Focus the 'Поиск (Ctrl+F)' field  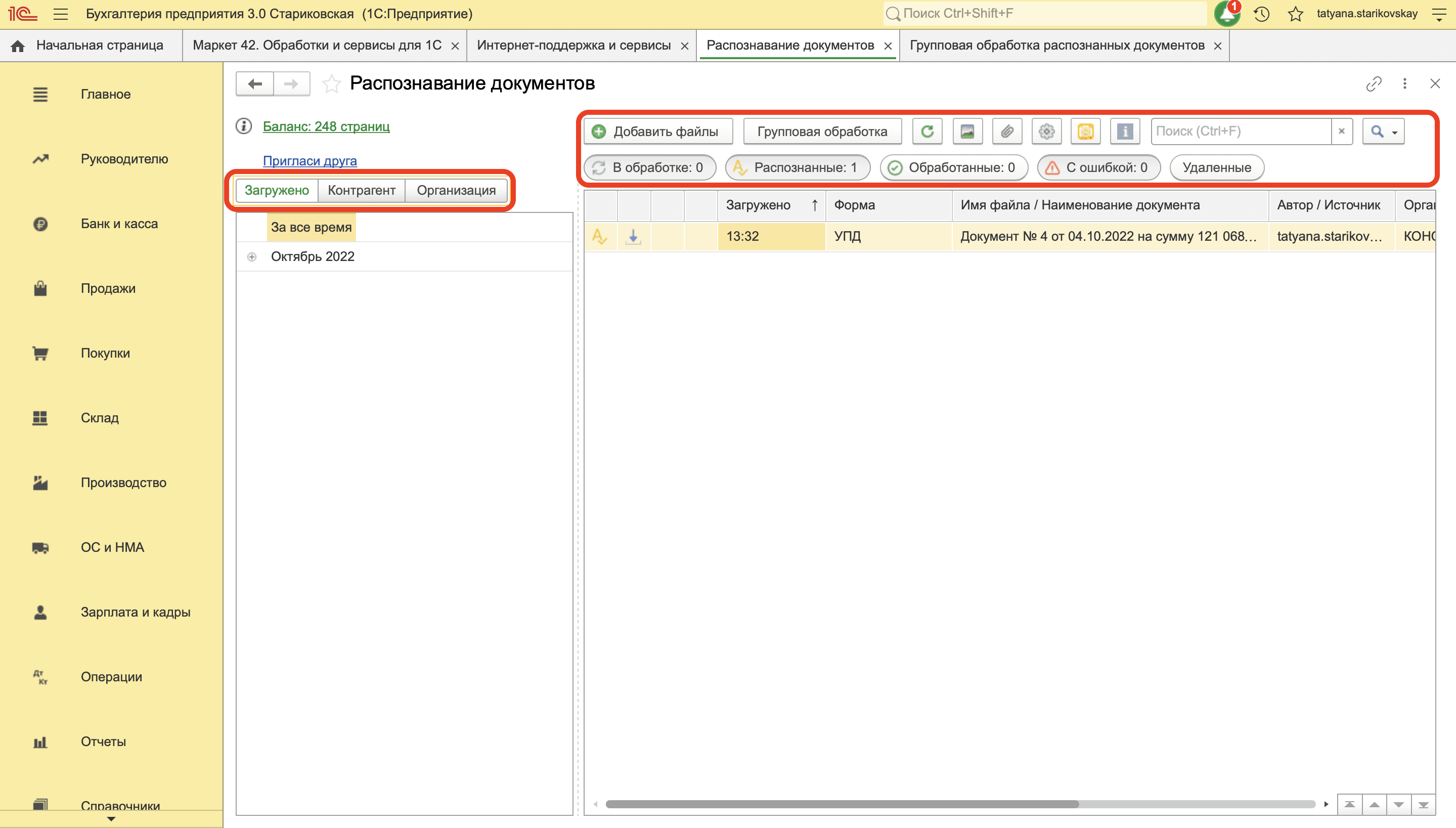(1241, 132)
